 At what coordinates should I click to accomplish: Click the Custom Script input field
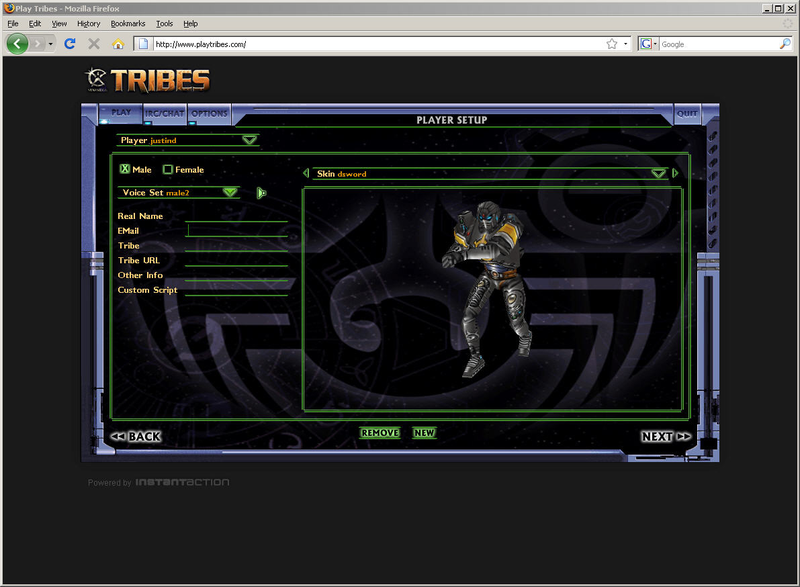click(236, 290)
